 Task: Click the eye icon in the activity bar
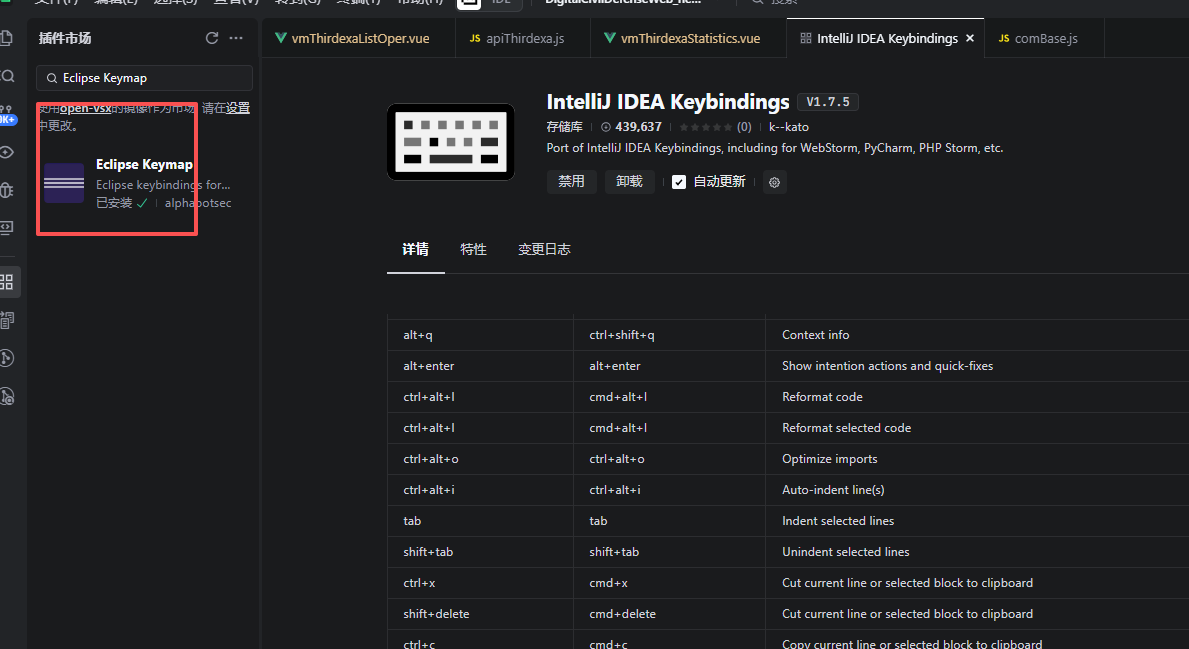tap(7, 152)
